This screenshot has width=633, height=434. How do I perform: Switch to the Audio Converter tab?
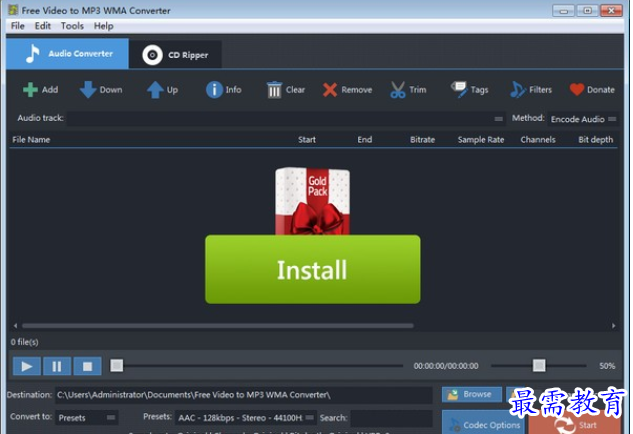point(67,54)
